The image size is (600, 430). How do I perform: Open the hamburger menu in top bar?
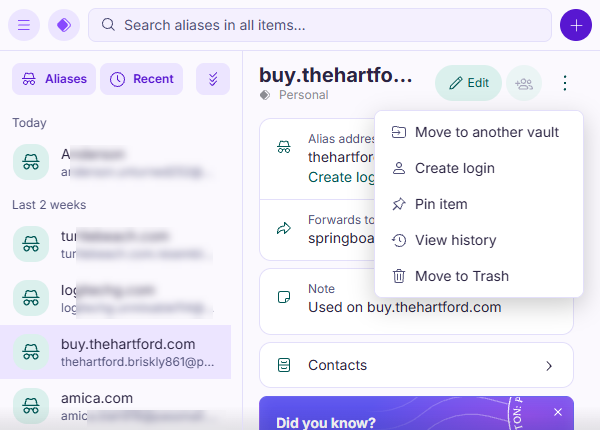(24, 25)
